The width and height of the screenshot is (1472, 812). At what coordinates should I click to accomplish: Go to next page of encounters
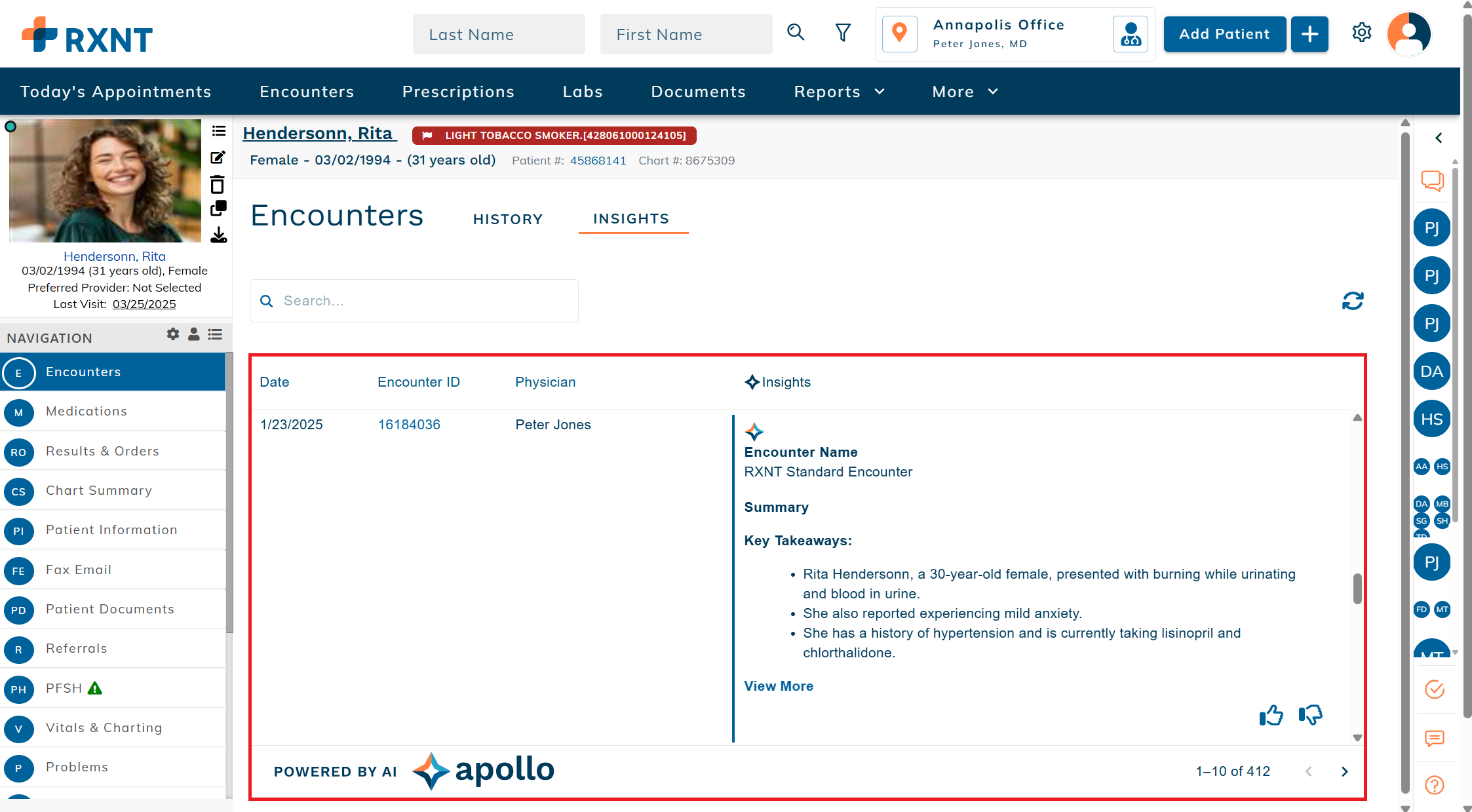1345,771
